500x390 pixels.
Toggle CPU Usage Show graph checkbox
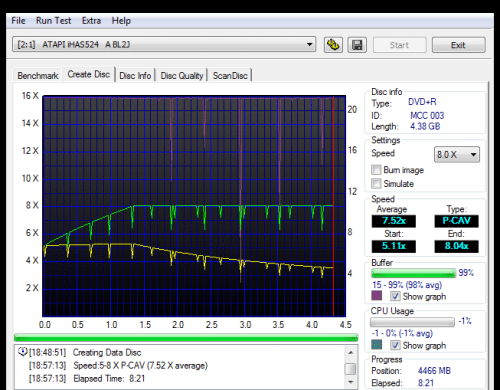click(x=395, y=345)
